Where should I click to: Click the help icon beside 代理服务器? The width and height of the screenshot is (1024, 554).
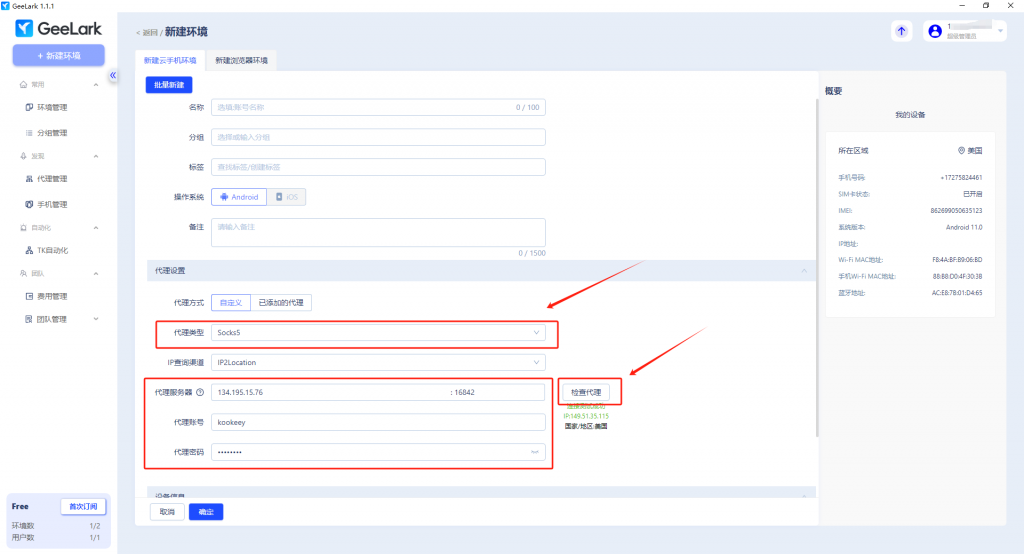pyautogui.click(x=200, y=392)
